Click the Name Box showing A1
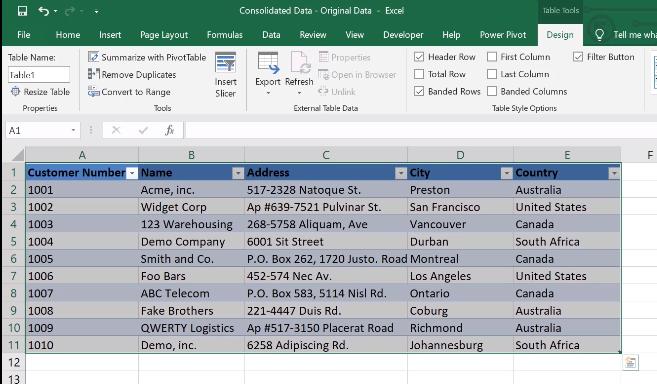This screenshot has width=657, height=384. pos(38,130)
